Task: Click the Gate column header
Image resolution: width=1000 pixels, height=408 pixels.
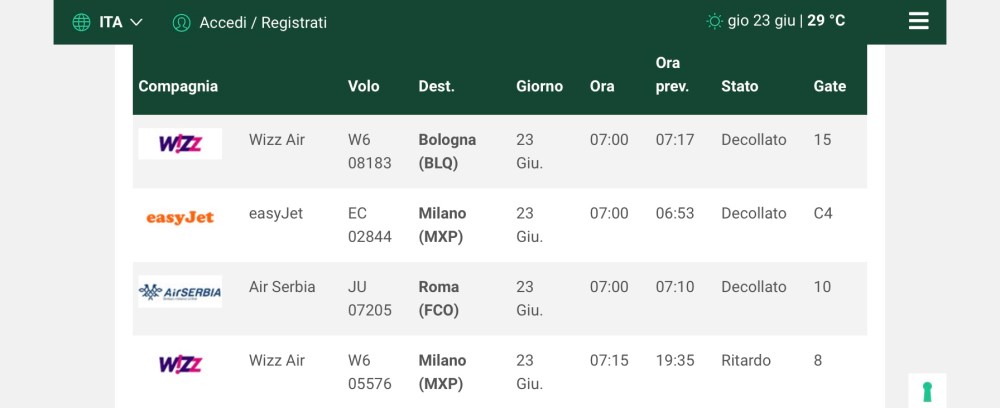Action: click(x=830, y=86)
